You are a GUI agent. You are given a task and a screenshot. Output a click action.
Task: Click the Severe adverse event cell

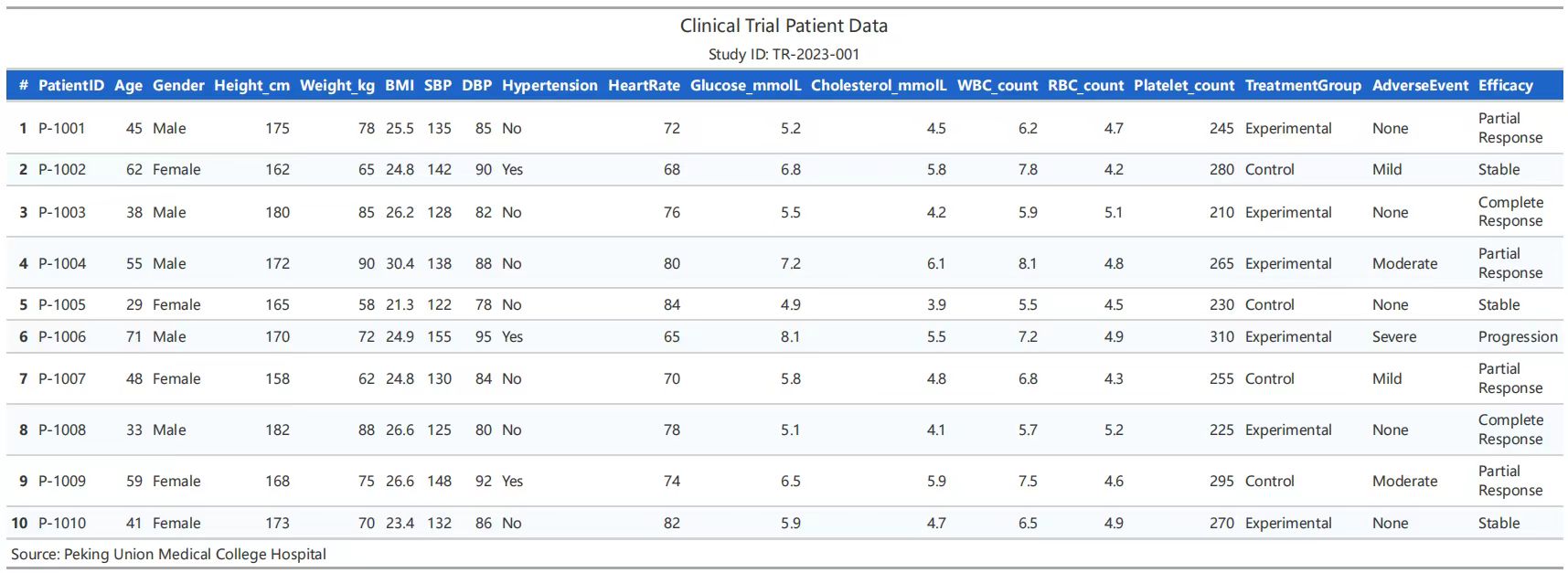(x=1394, y=336)
